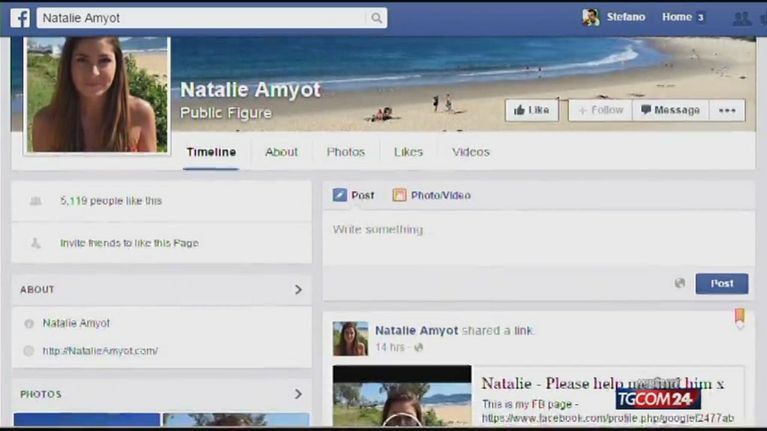Click Stefano's profile avatar icon

[x=591, y=17]
